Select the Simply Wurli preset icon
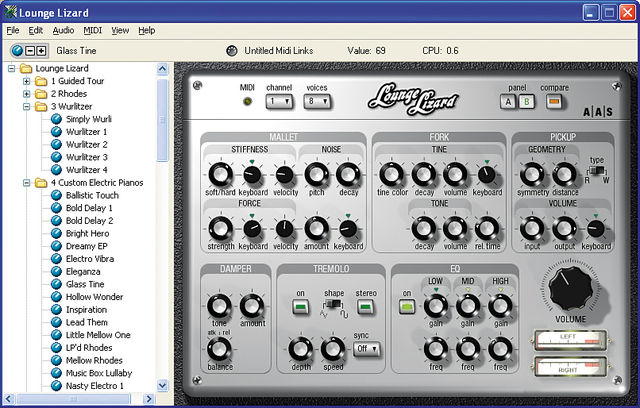Screen dimensions: 640x408 [x=56, y=119]
